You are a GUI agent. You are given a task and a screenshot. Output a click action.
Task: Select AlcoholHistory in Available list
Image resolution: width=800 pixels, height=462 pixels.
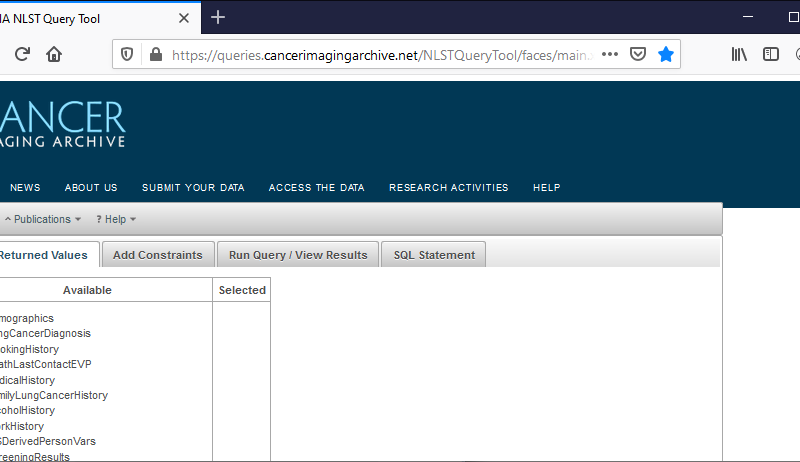[x=27, y=410]
